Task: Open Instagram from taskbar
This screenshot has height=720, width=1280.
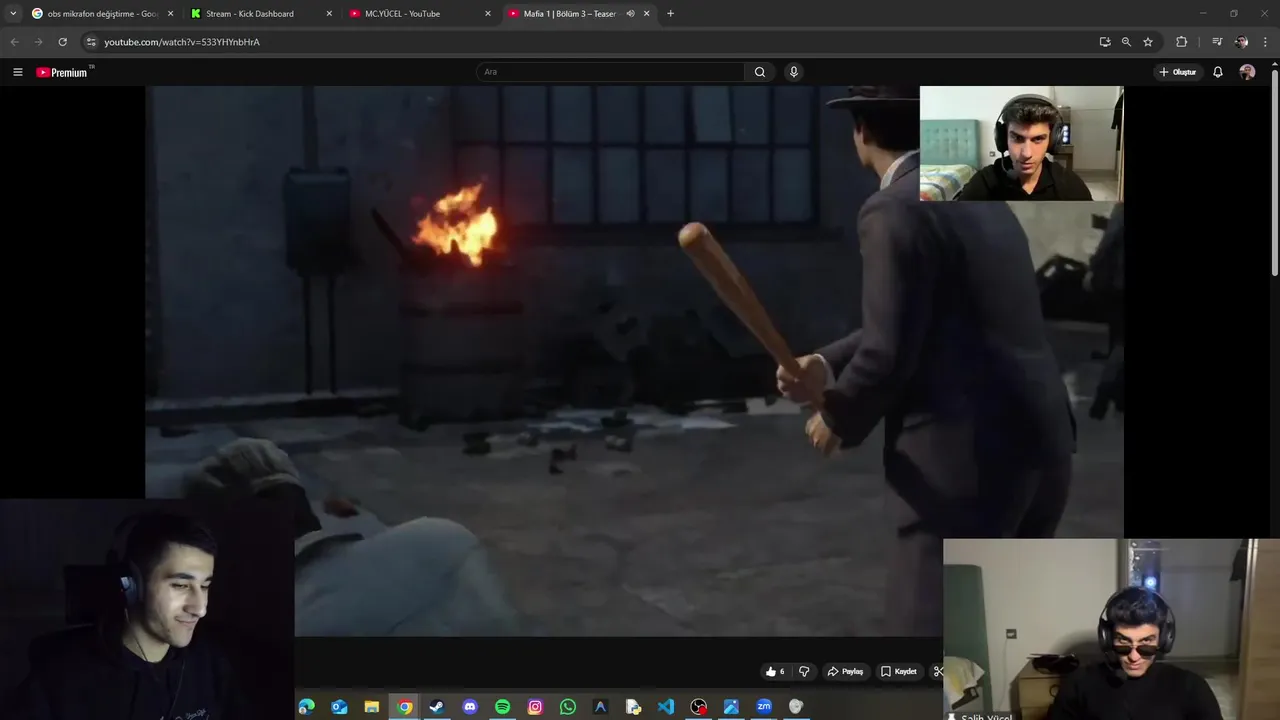Action: [x=535, y=707]
